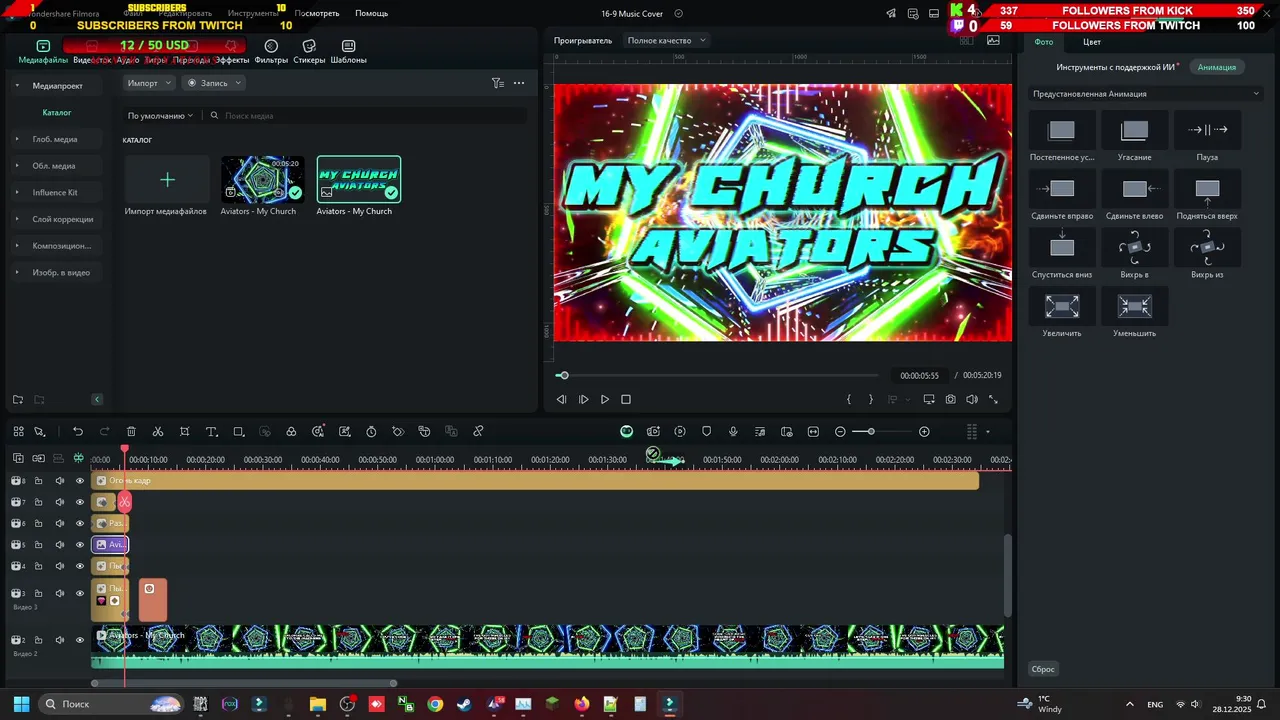1280x720 pixels.
Task: Mute Video 3 track speaker icon
Action: (x=59, y=593)
